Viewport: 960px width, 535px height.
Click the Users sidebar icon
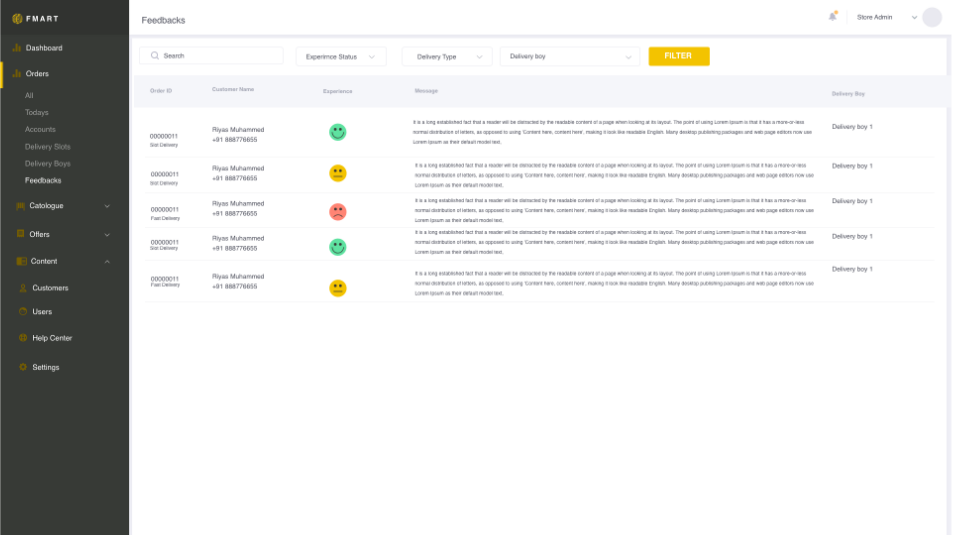(23, 312)
